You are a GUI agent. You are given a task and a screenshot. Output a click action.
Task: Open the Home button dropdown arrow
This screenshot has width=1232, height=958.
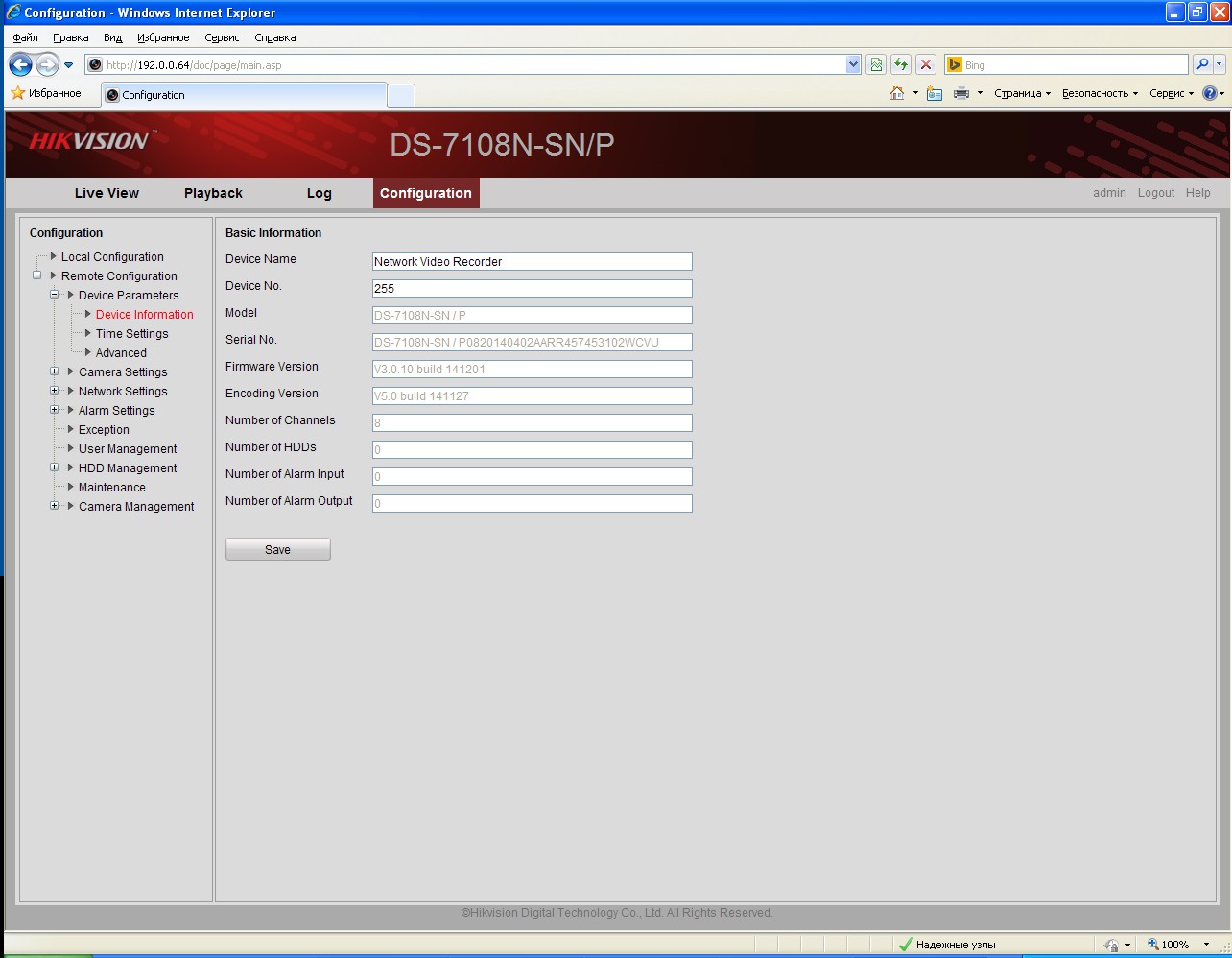(x=915, y=93)
